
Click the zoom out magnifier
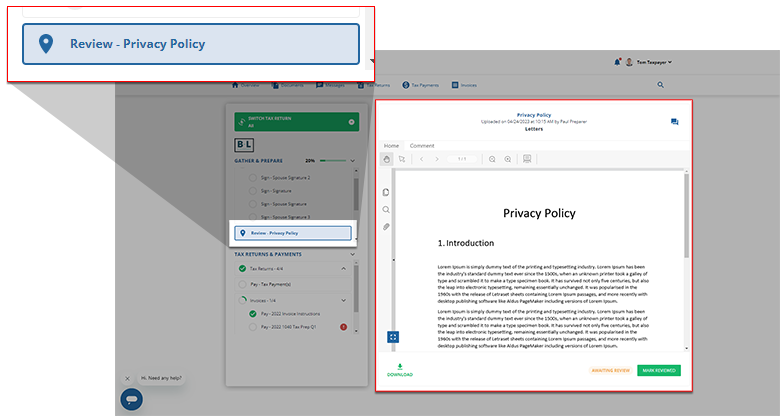coord(492,159)
